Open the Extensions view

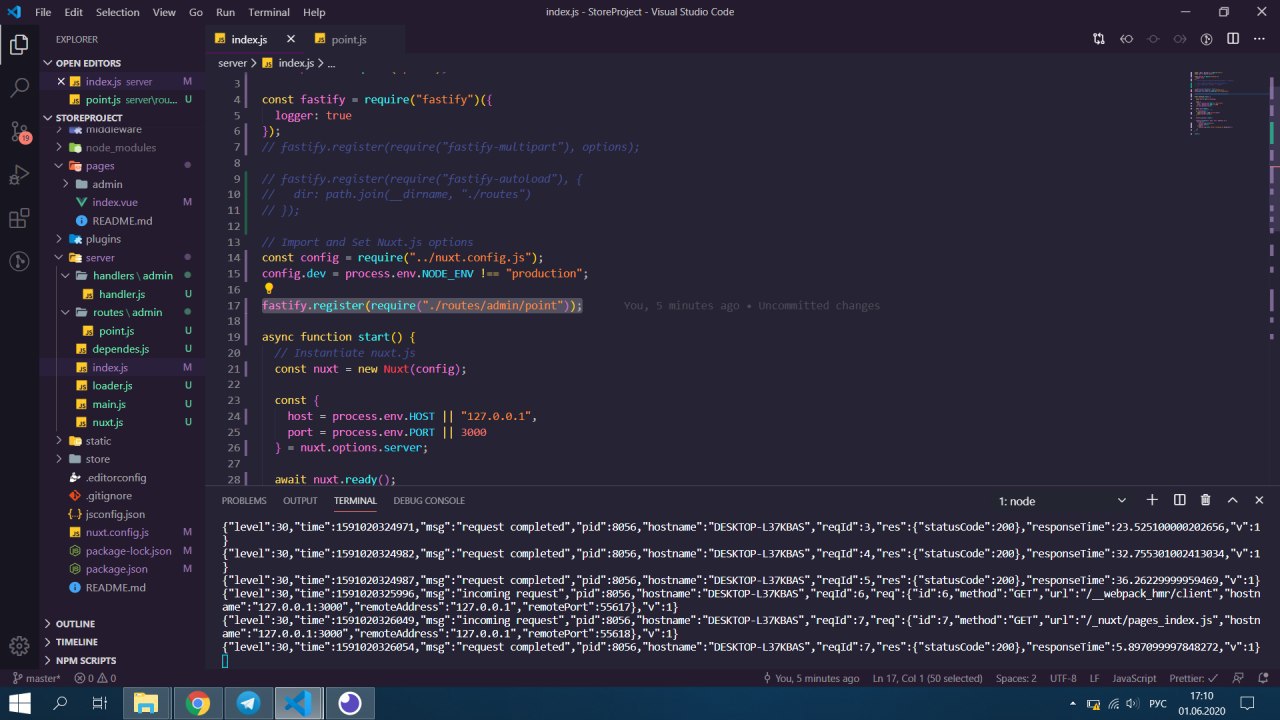click(x=19, y=219)
